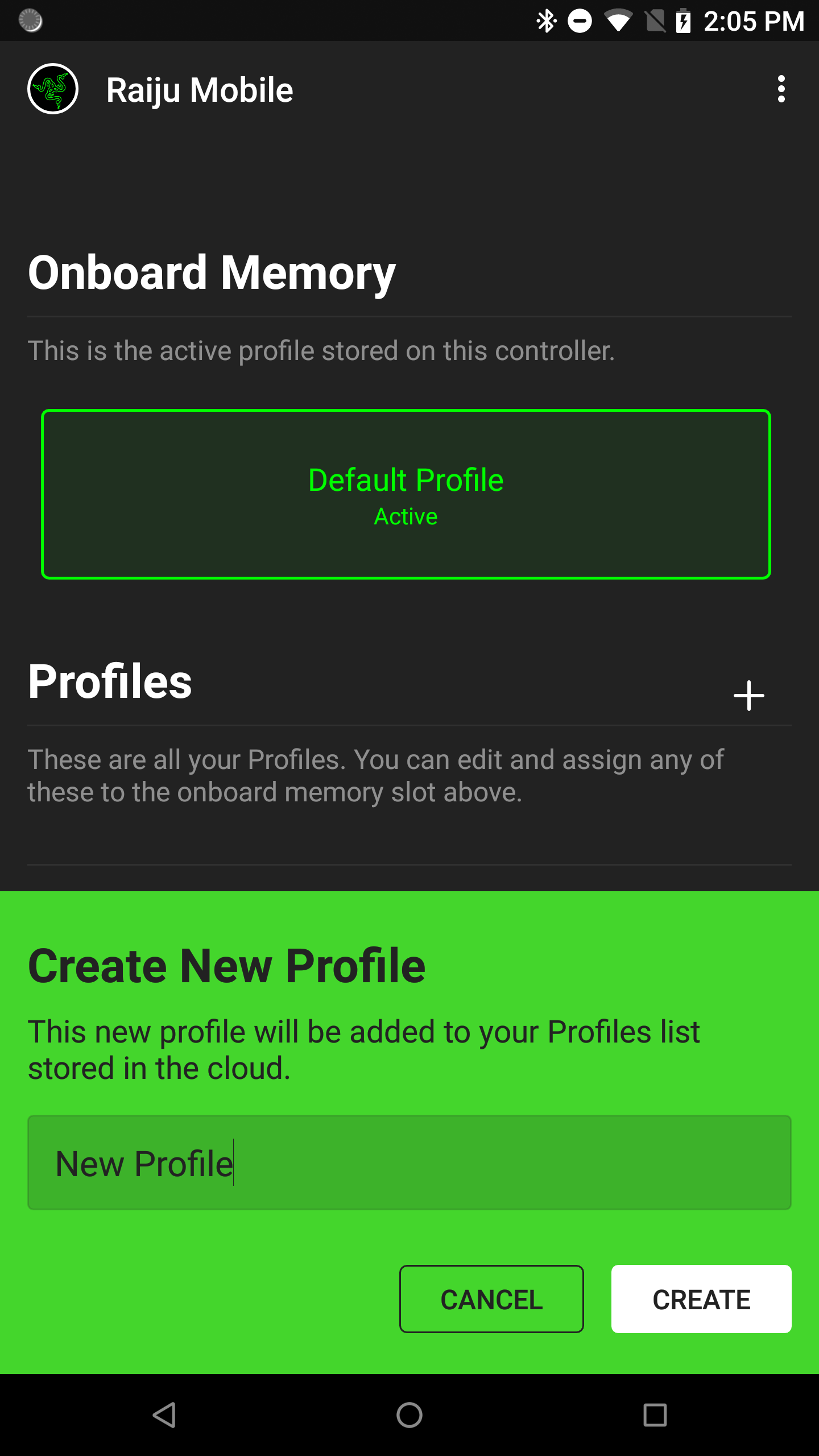Tap the Wi-Fi status icon
The width and height of the screenshot is (819, 1456).
click(x=618, y=22)
